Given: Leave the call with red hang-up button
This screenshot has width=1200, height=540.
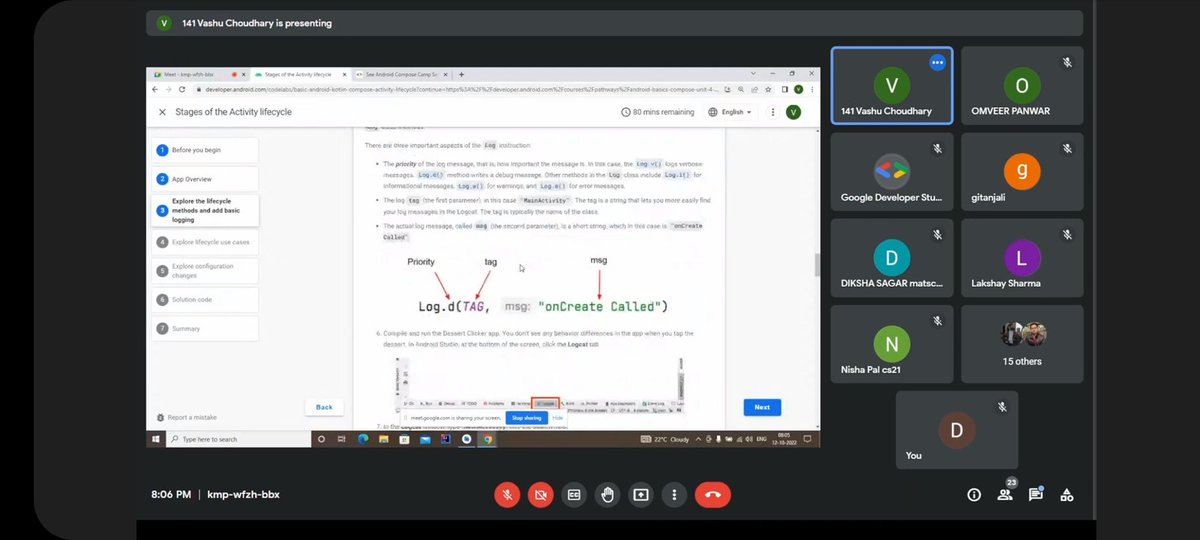Looking at the screenshot, I should tap(712, 494).
